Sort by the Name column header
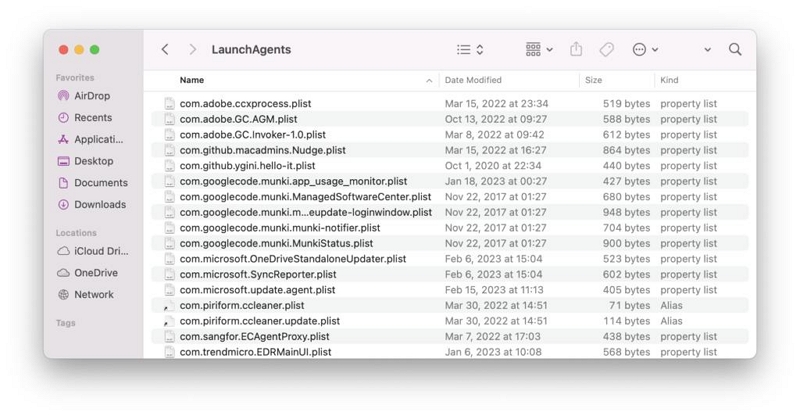 192,80
